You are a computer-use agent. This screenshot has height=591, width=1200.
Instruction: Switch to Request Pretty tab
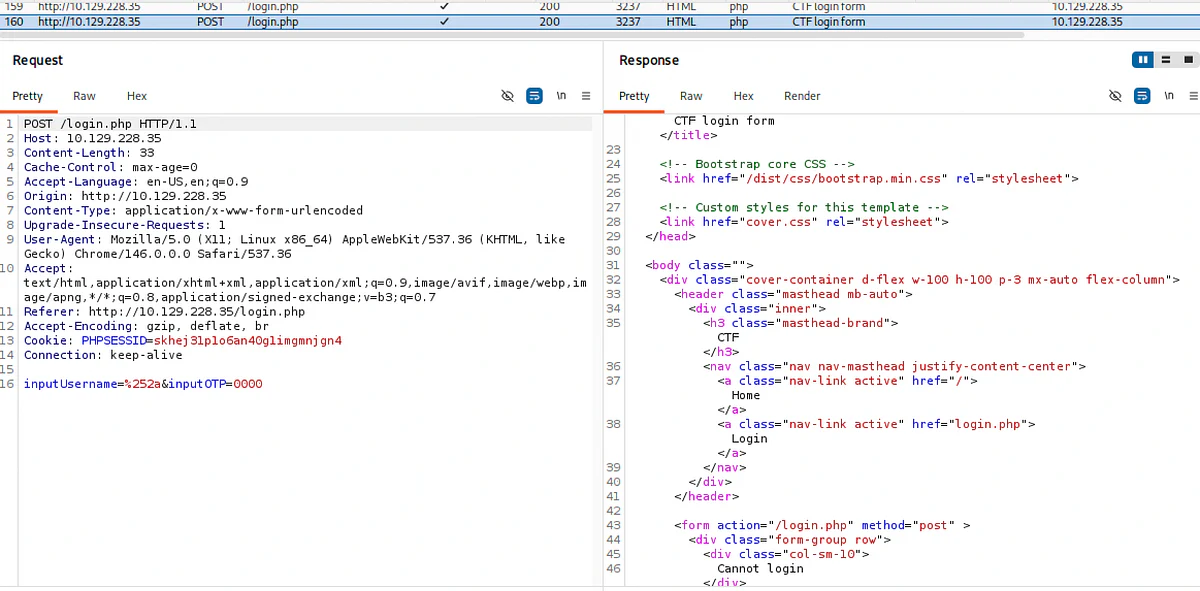28,96
